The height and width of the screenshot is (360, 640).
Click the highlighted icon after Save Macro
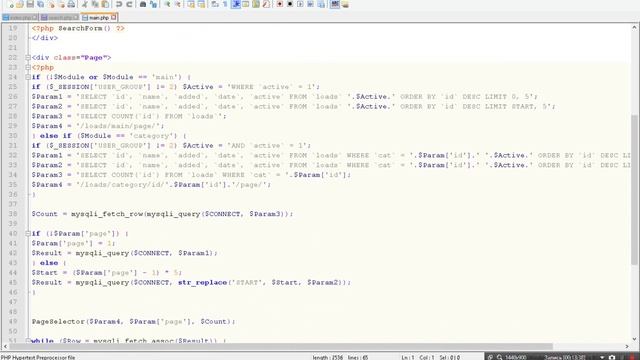335,4
